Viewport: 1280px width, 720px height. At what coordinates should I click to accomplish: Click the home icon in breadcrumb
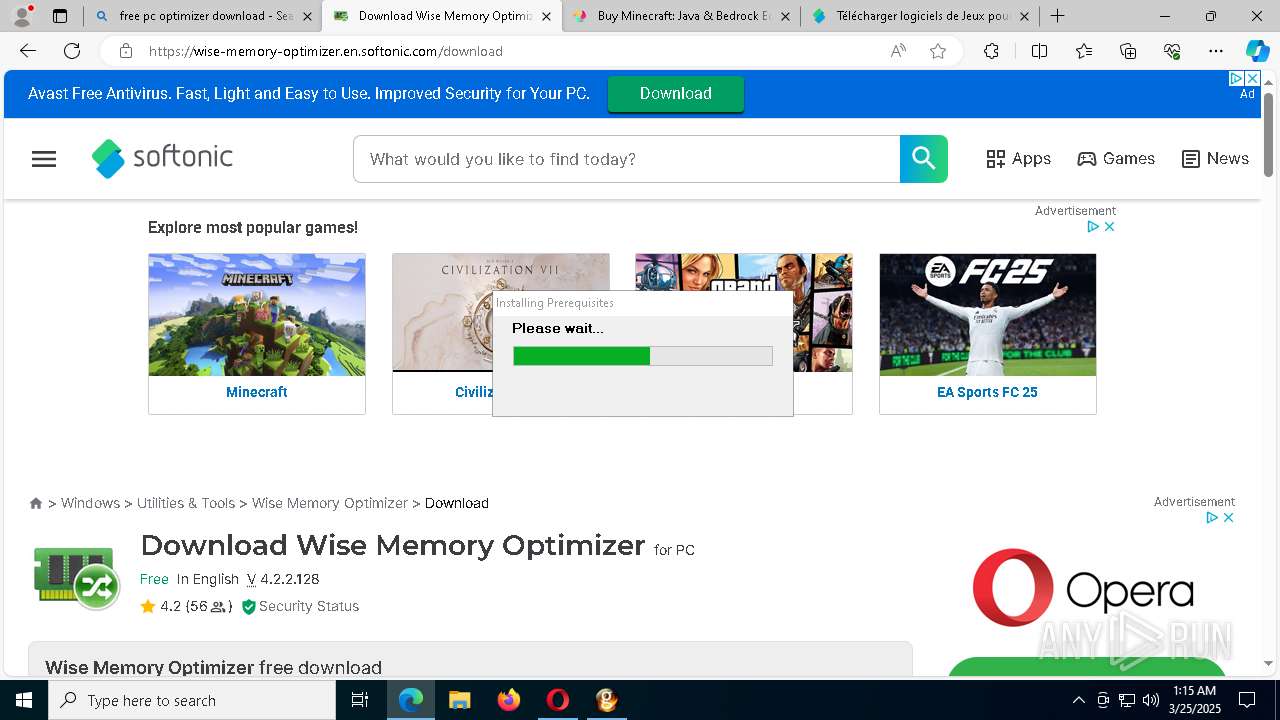(x=36, y=503)
